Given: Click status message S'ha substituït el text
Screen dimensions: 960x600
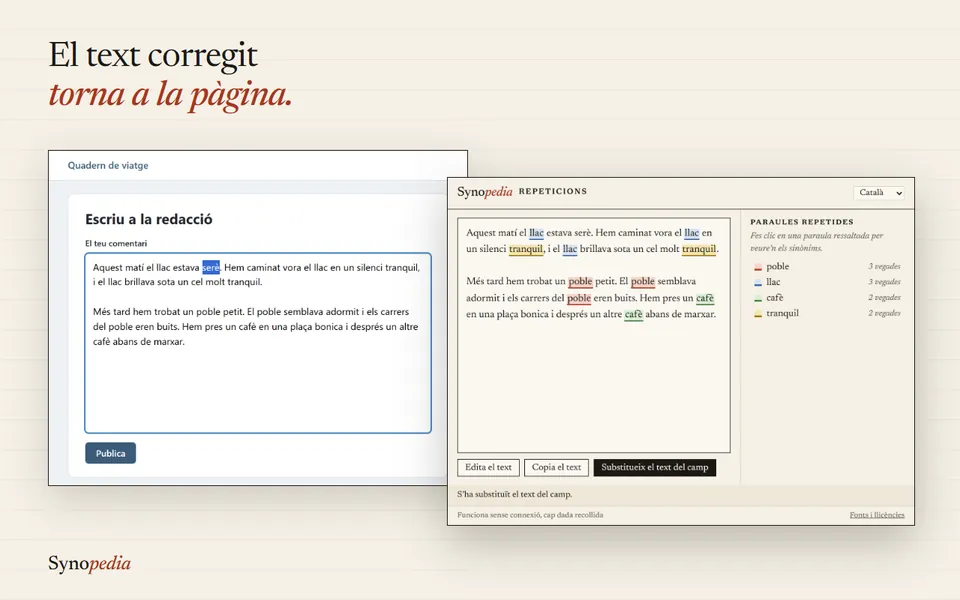Looking at the screenshot, I should click(x=514, y=494).
